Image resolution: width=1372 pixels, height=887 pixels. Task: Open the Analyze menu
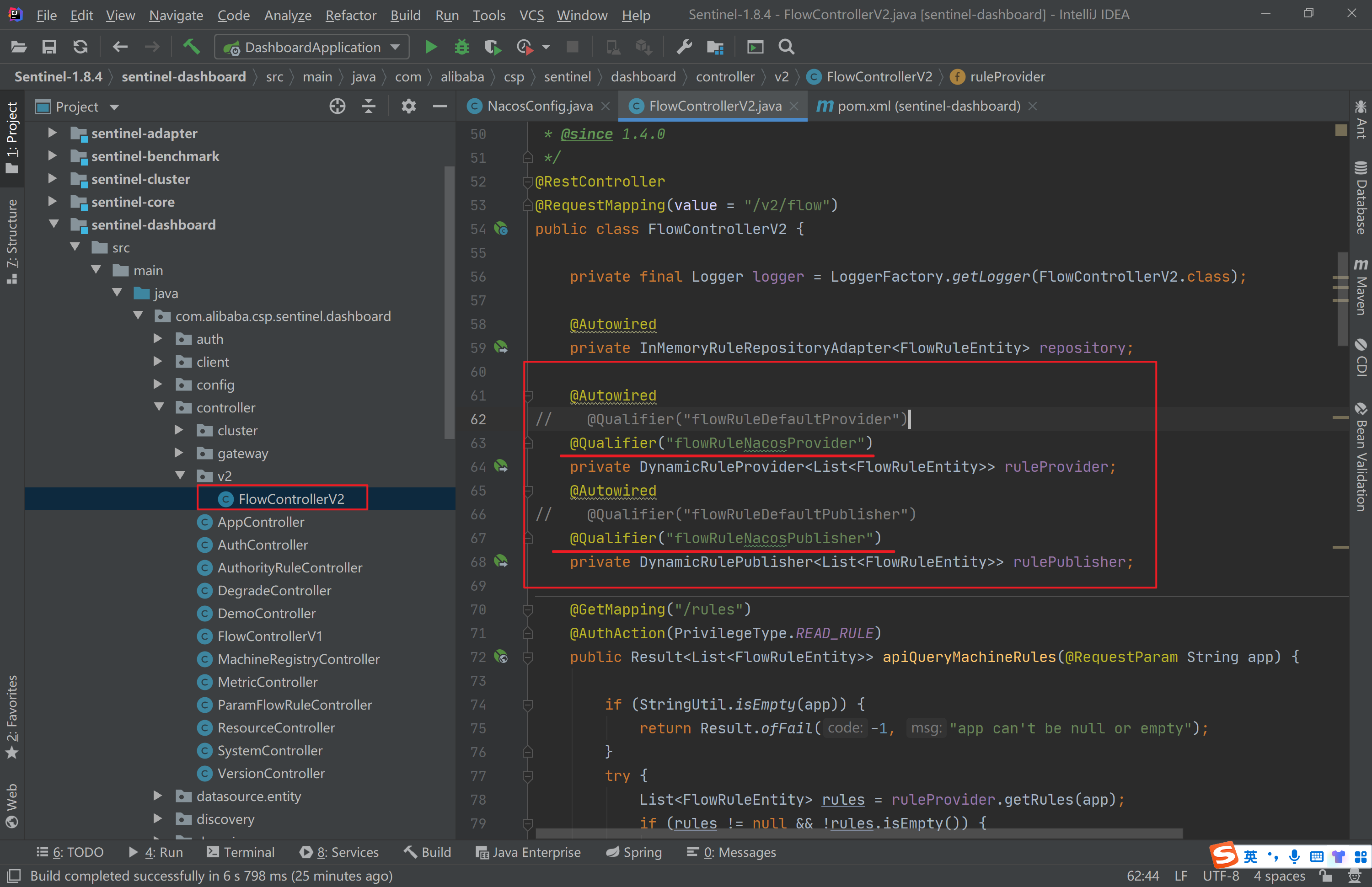(287, 15)
